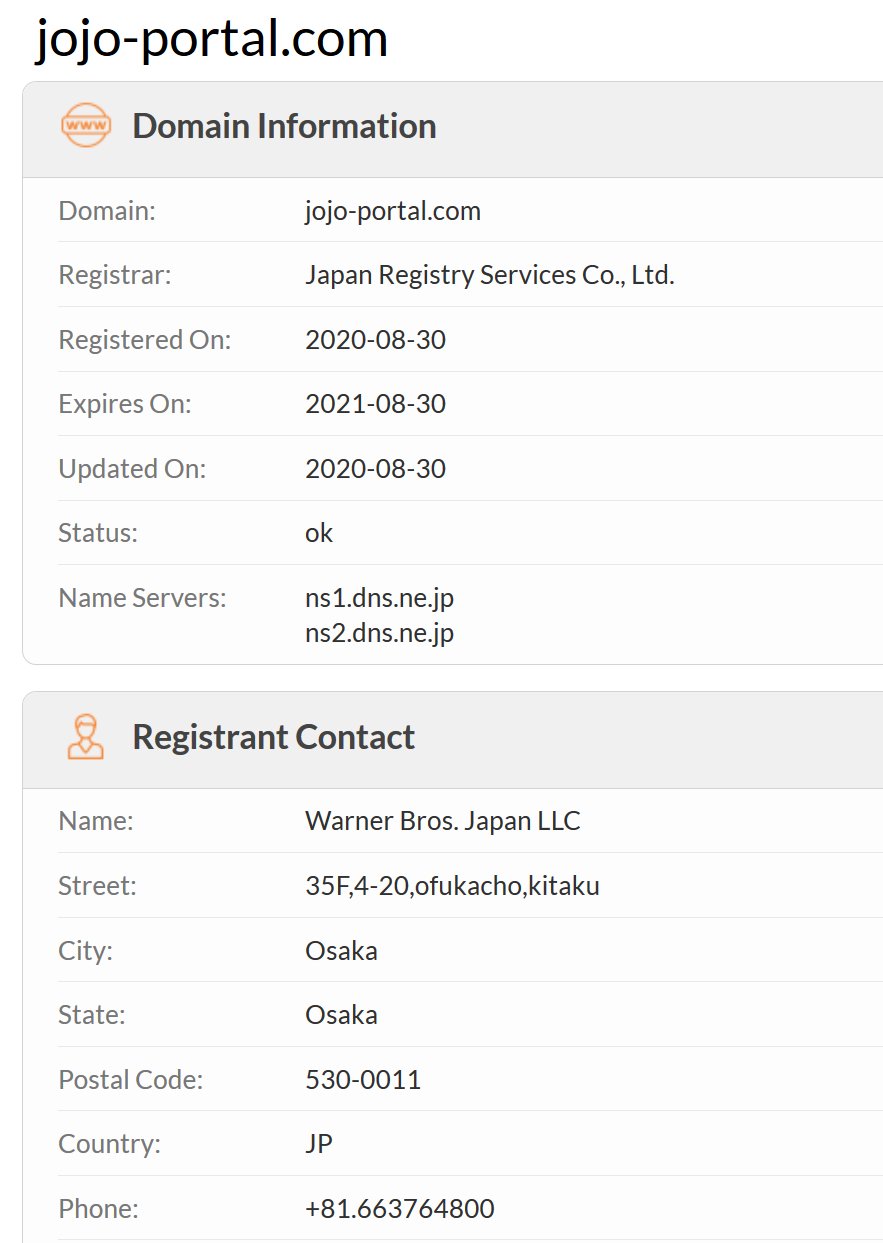Click the Registered On date 2020-08-30
This screenshot has height=1243, width=883.
(375, 340)
